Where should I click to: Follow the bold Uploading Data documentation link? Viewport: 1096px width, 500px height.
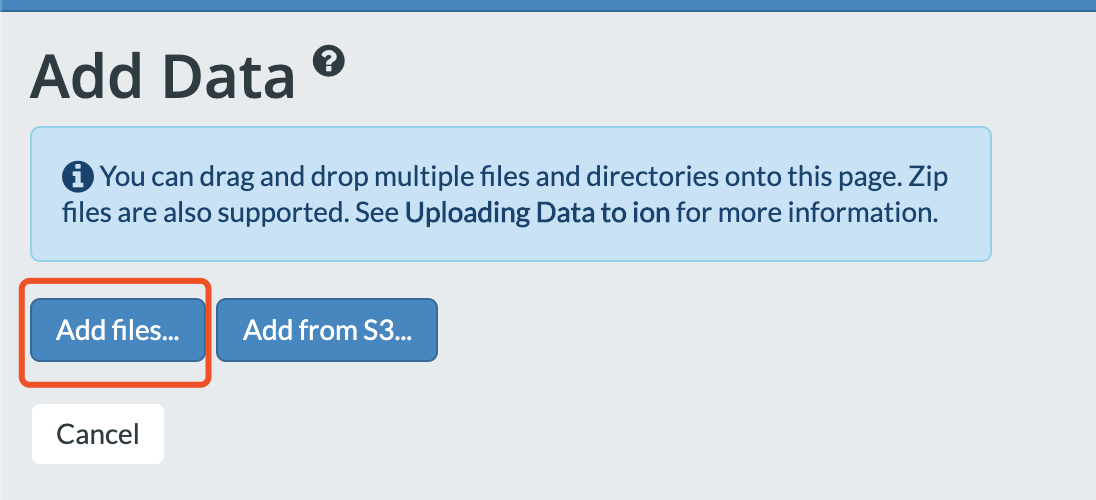pos(538,213)
